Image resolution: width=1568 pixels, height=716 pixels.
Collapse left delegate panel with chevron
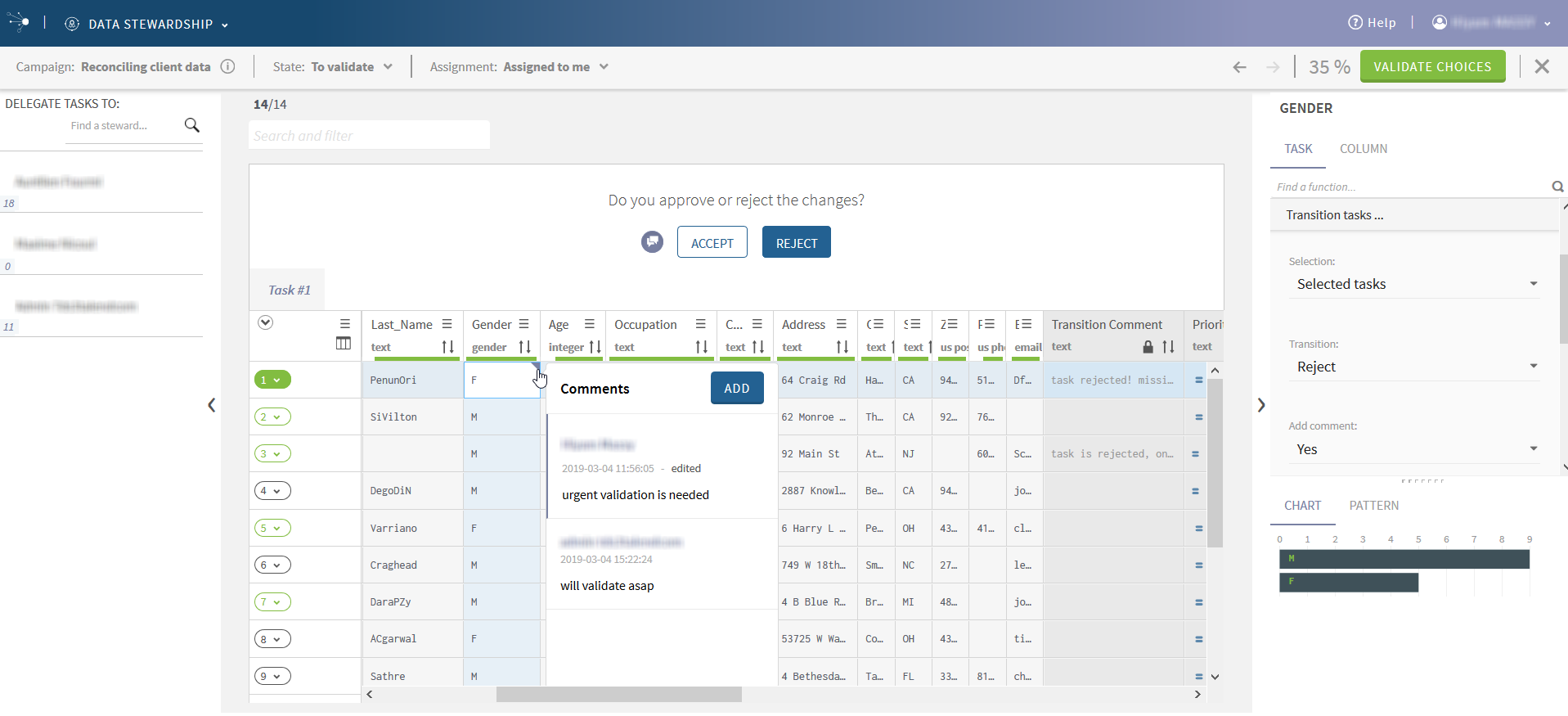[x=212, y=405]
